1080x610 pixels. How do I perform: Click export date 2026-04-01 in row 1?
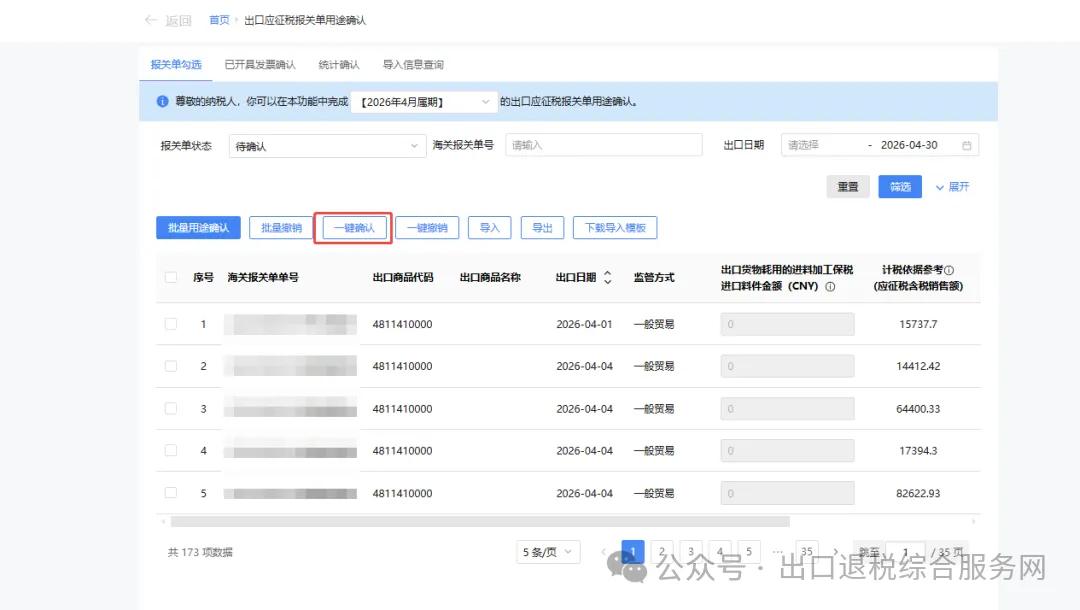pos(584,324)
